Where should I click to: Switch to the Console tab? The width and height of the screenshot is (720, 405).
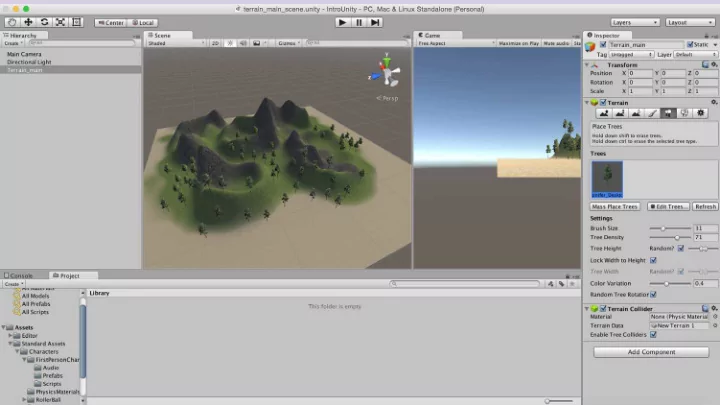tap(19, 276)
